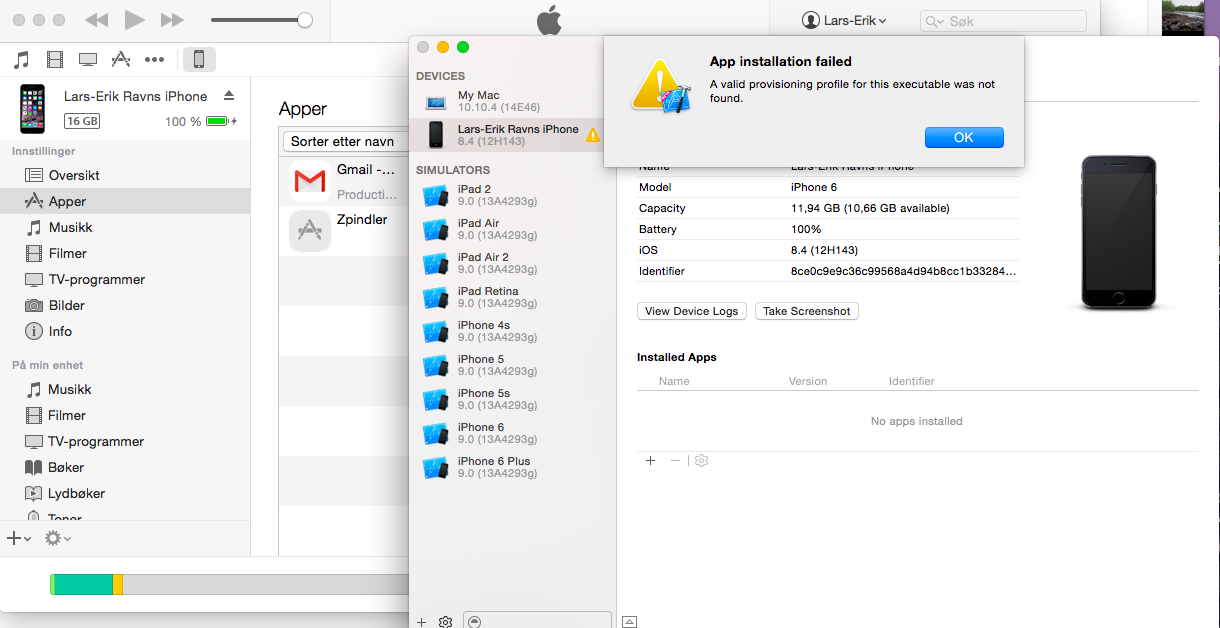1220x628 pixels.
Task: Open Bøker in iTunes sidebar
Action: tap(125, 467)
